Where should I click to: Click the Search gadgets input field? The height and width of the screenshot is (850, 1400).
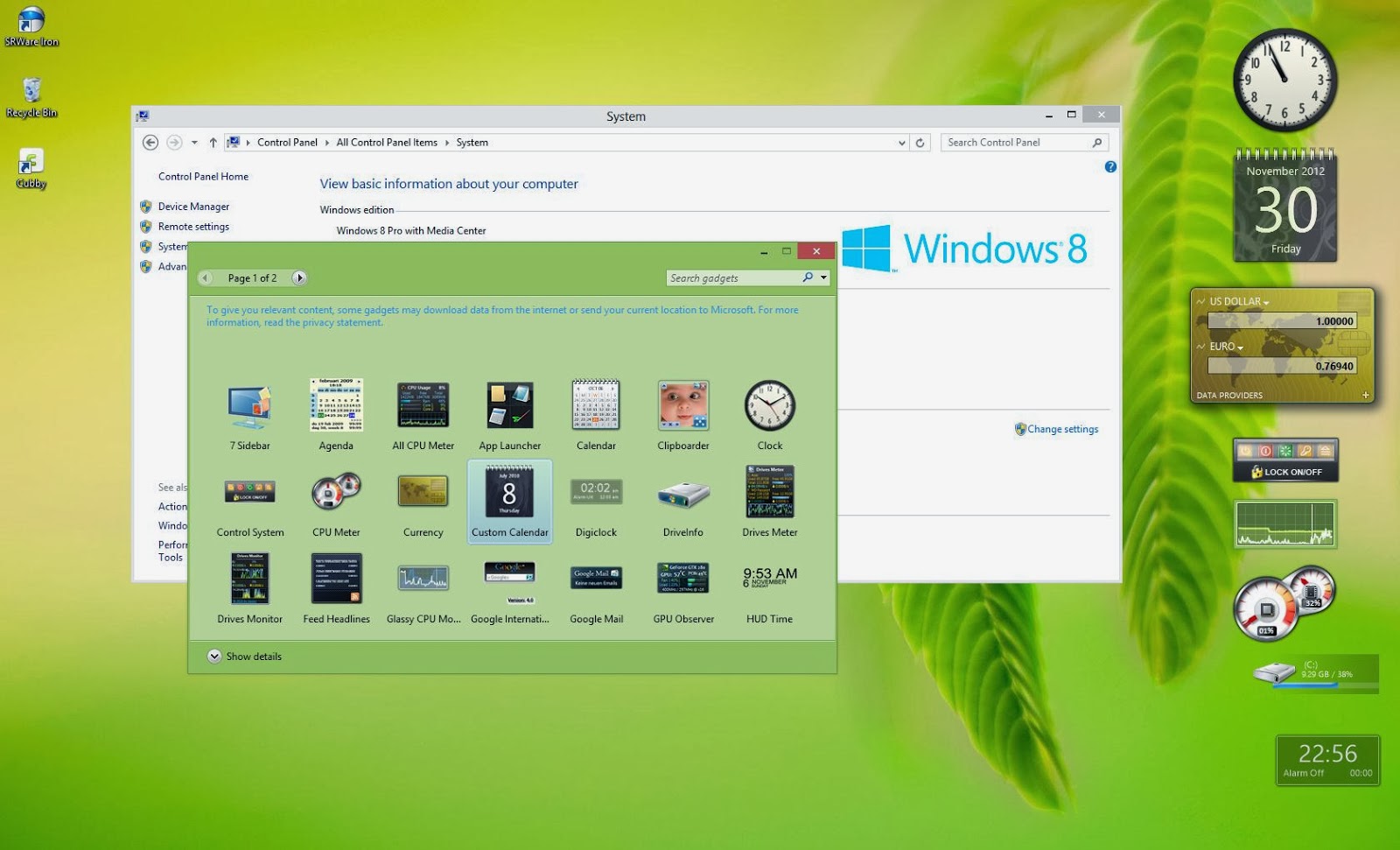pos(733,277)
